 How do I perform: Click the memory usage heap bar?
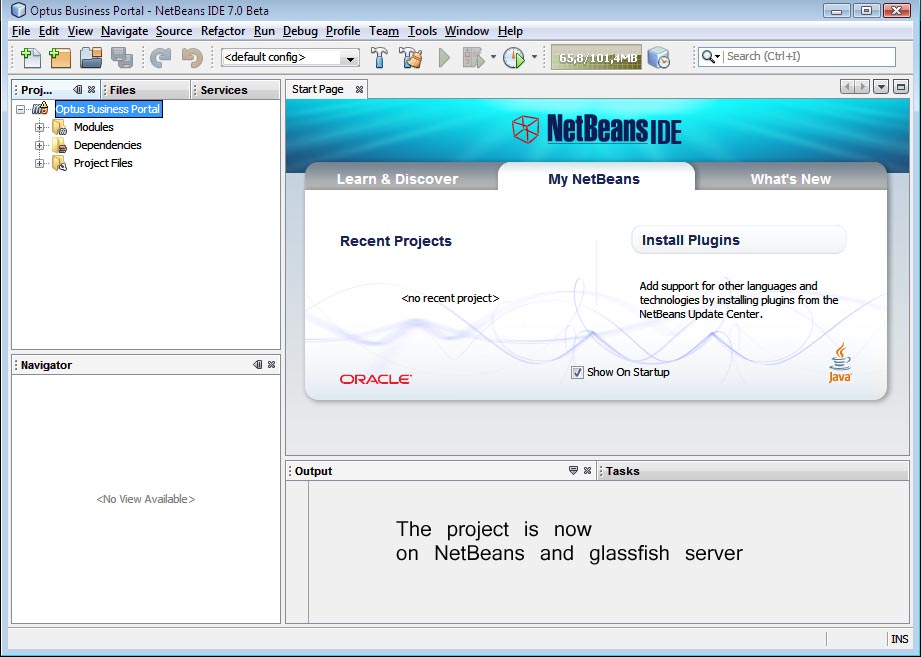(x=597, y=58)
